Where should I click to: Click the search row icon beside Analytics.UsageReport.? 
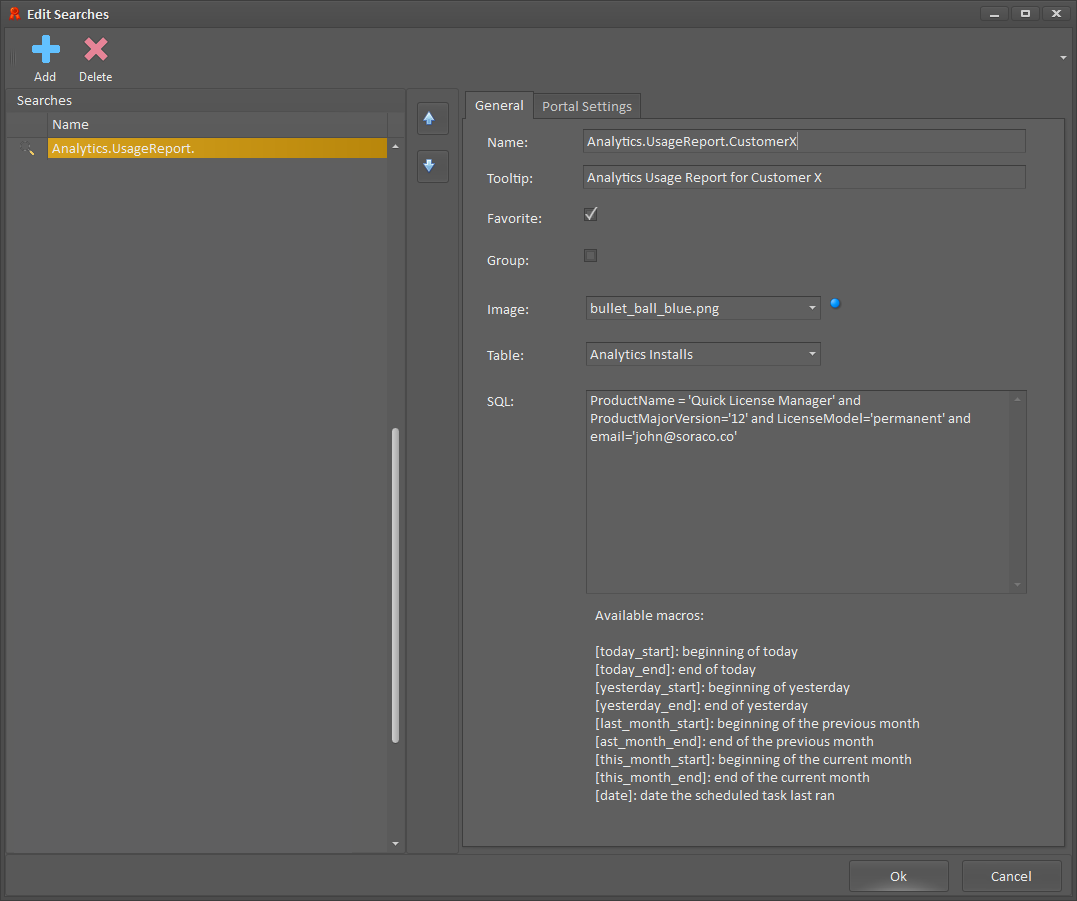click(27, 148)
